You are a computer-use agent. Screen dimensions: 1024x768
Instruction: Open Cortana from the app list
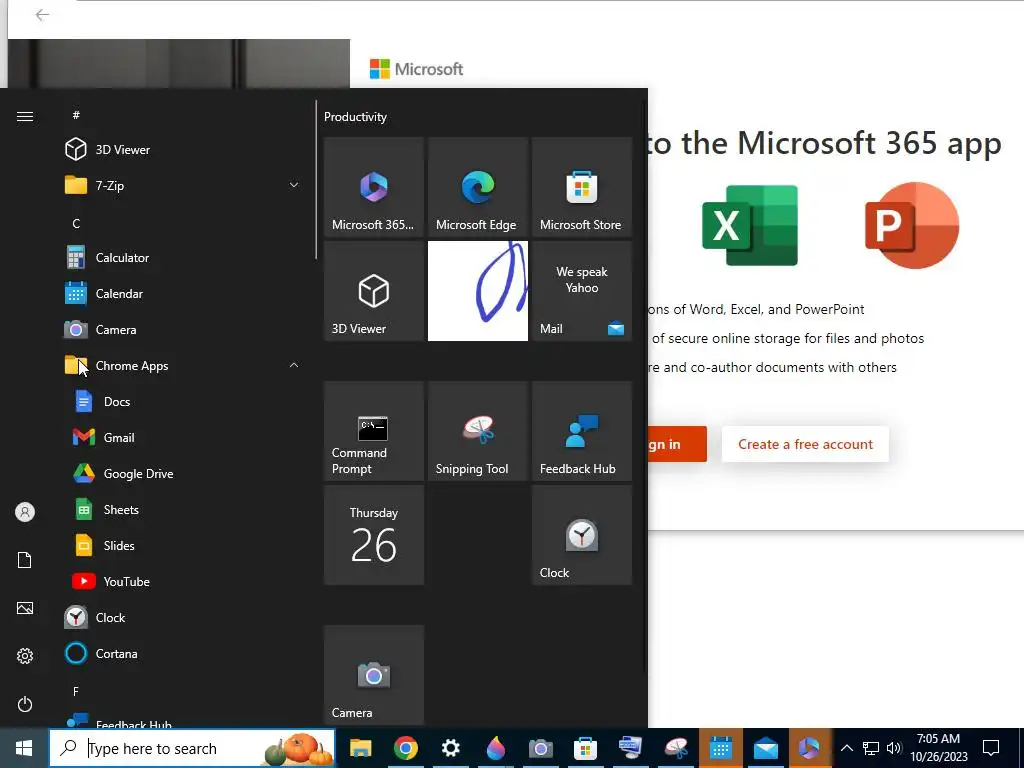coord(183,653)
